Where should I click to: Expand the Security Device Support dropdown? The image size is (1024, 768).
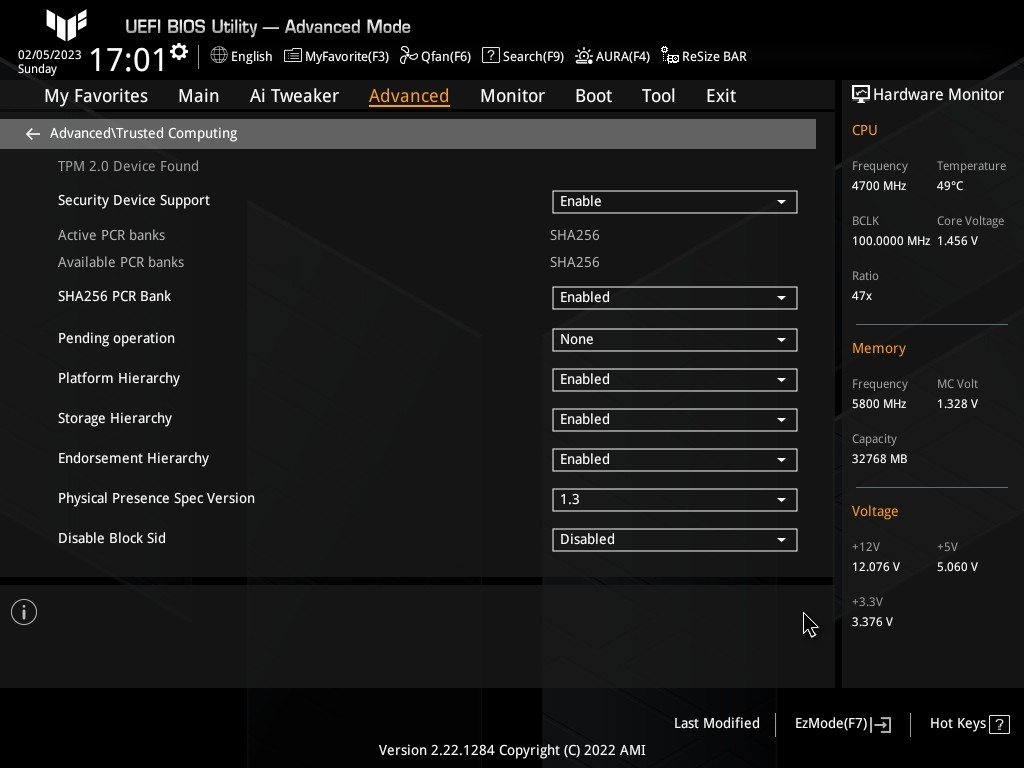(x=674, y=201)
